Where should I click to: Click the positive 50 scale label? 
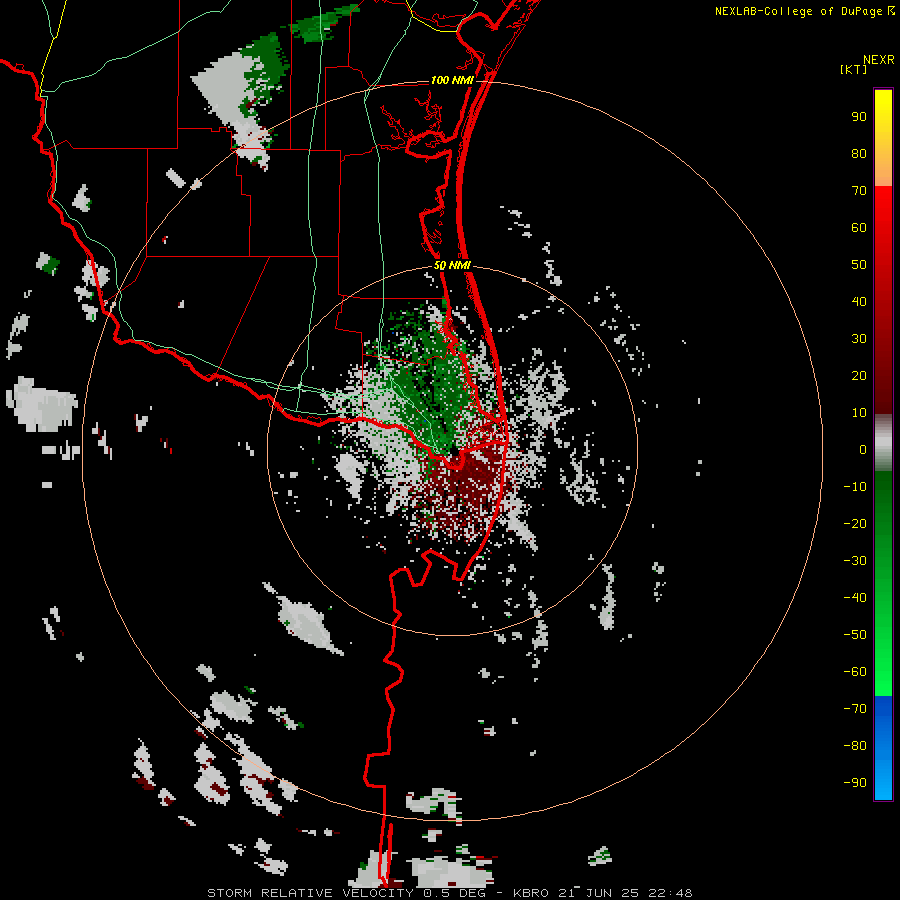click(x=859, y=265)
